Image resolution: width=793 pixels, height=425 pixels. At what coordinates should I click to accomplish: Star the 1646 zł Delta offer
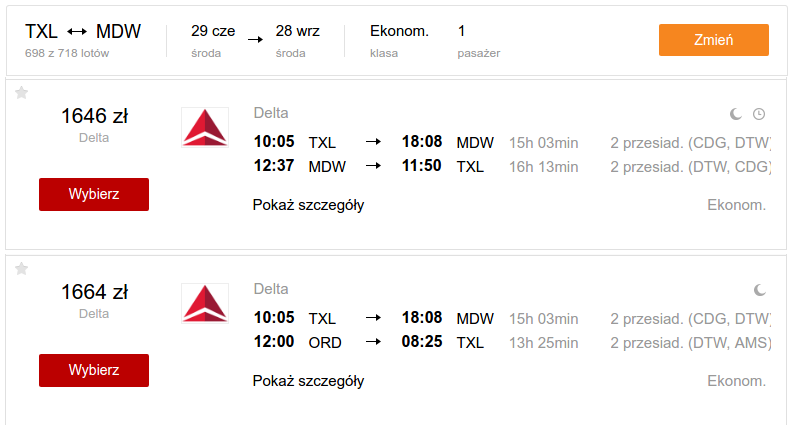pos(21,93)
